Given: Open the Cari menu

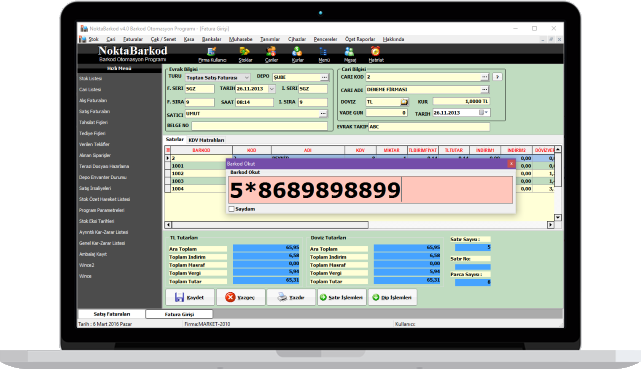Looking at the screenshot, I should click(x=111, y=39).
